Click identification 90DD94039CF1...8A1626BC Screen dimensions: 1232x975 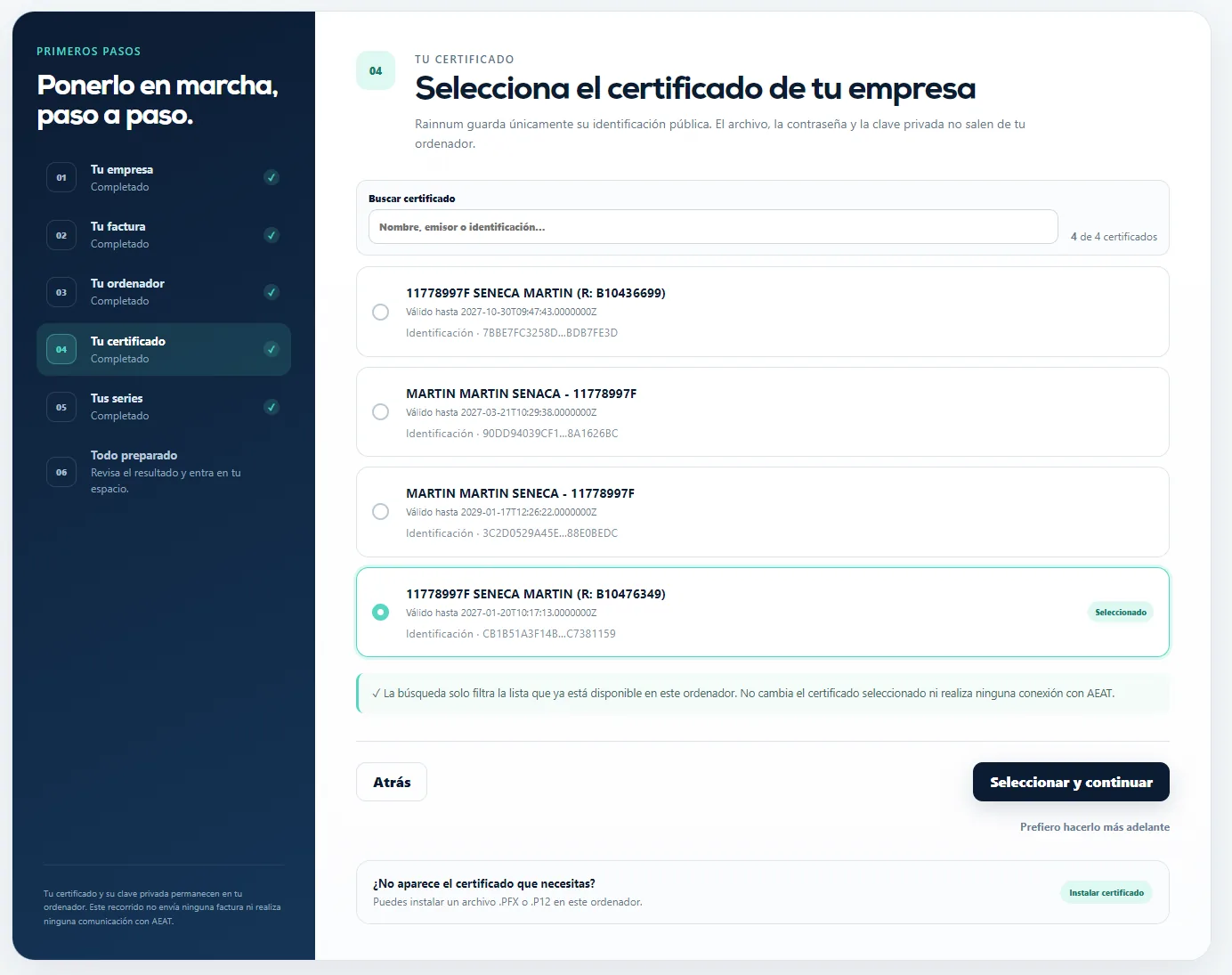pyautogui.click(x=550, y=434)
